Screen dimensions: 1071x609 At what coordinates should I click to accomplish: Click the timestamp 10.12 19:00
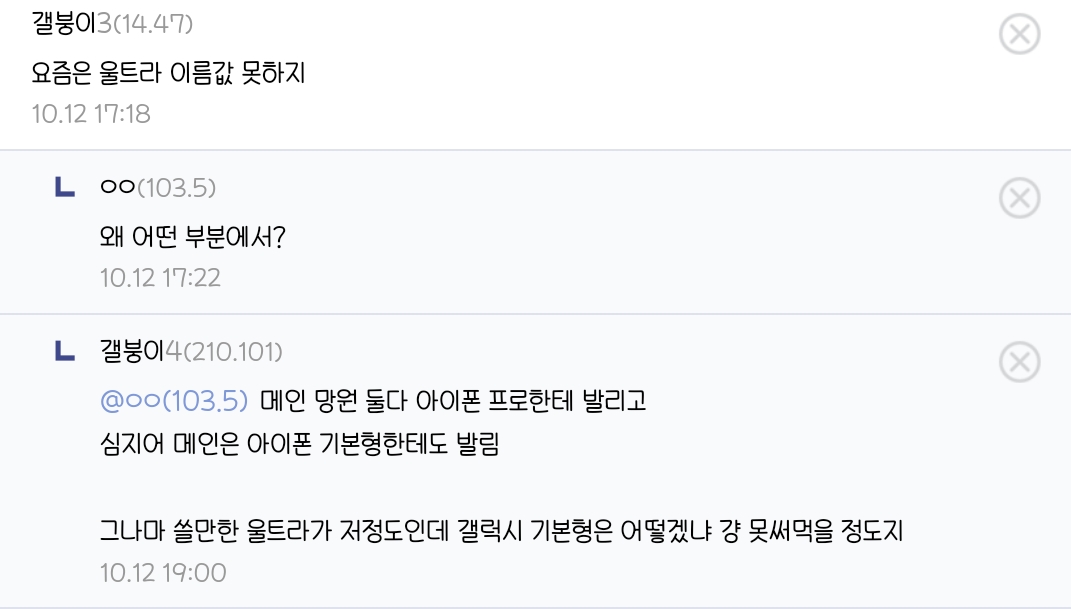point(163,573)
